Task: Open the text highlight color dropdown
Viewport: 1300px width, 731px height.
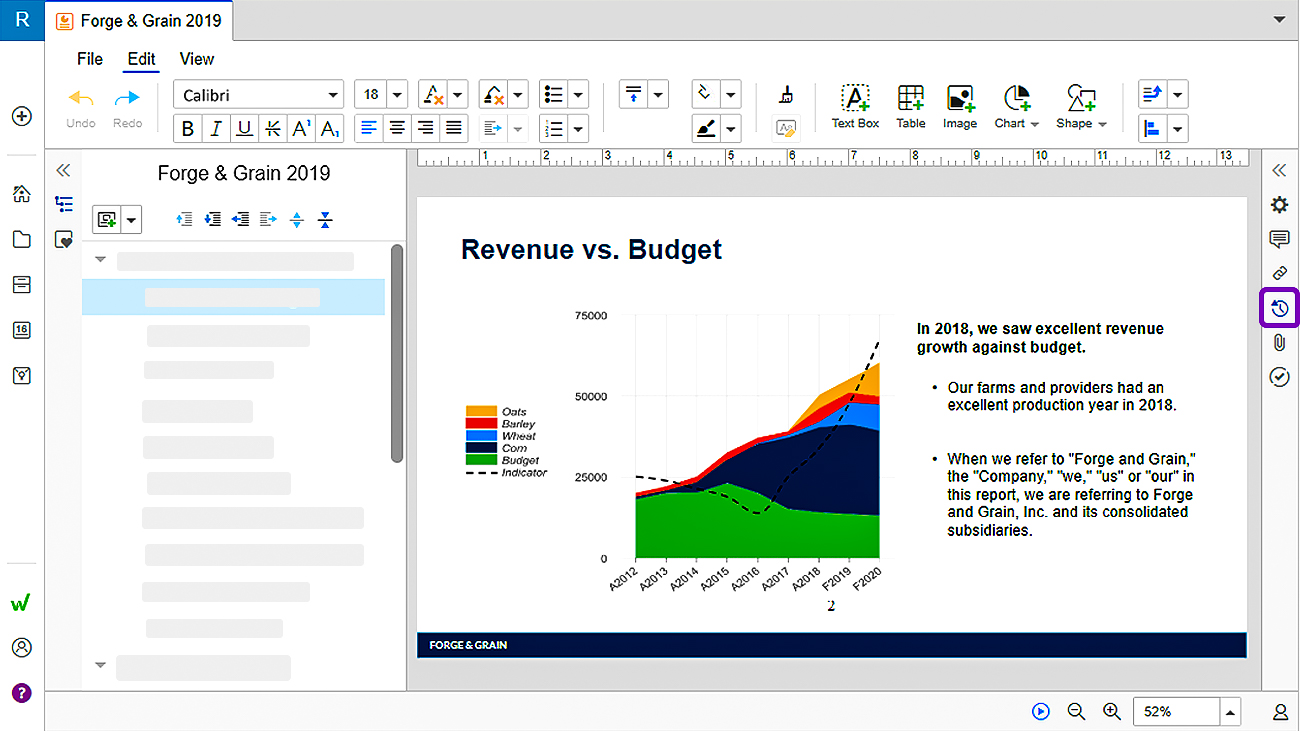Action: (517, 95)
